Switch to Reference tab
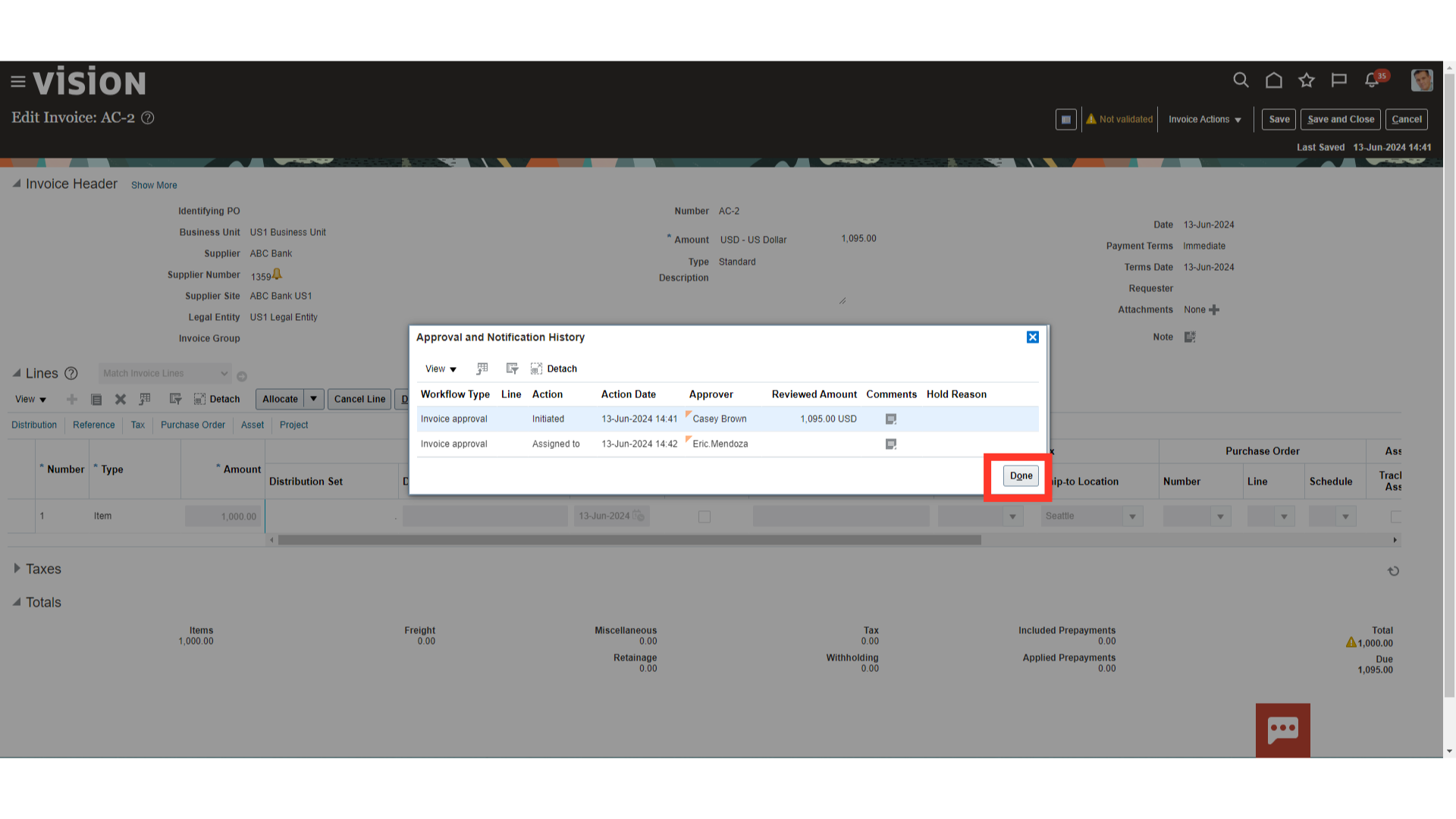This screenshot has width=1456, height=819. tap(94, 425)
